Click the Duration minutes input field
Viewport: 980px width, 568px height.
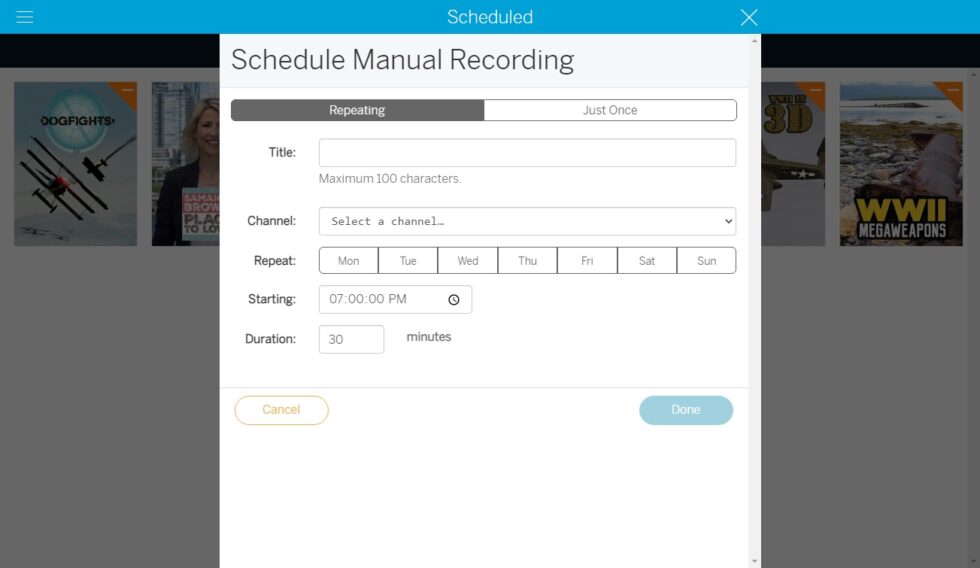tap(351, 340)
